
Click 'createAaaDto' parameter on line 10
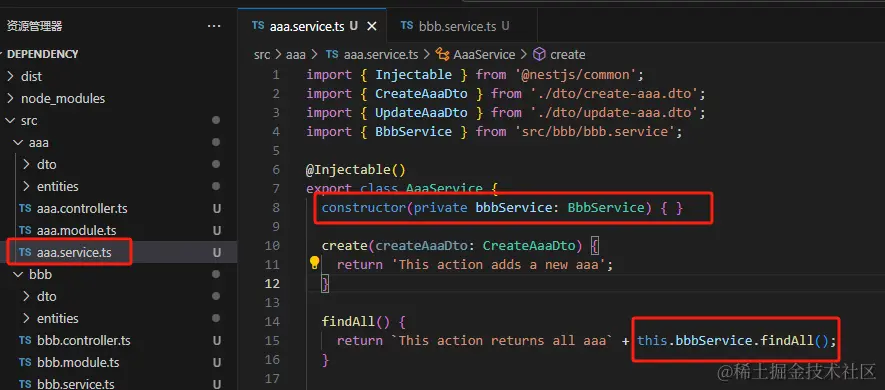[x=422, y=246]
